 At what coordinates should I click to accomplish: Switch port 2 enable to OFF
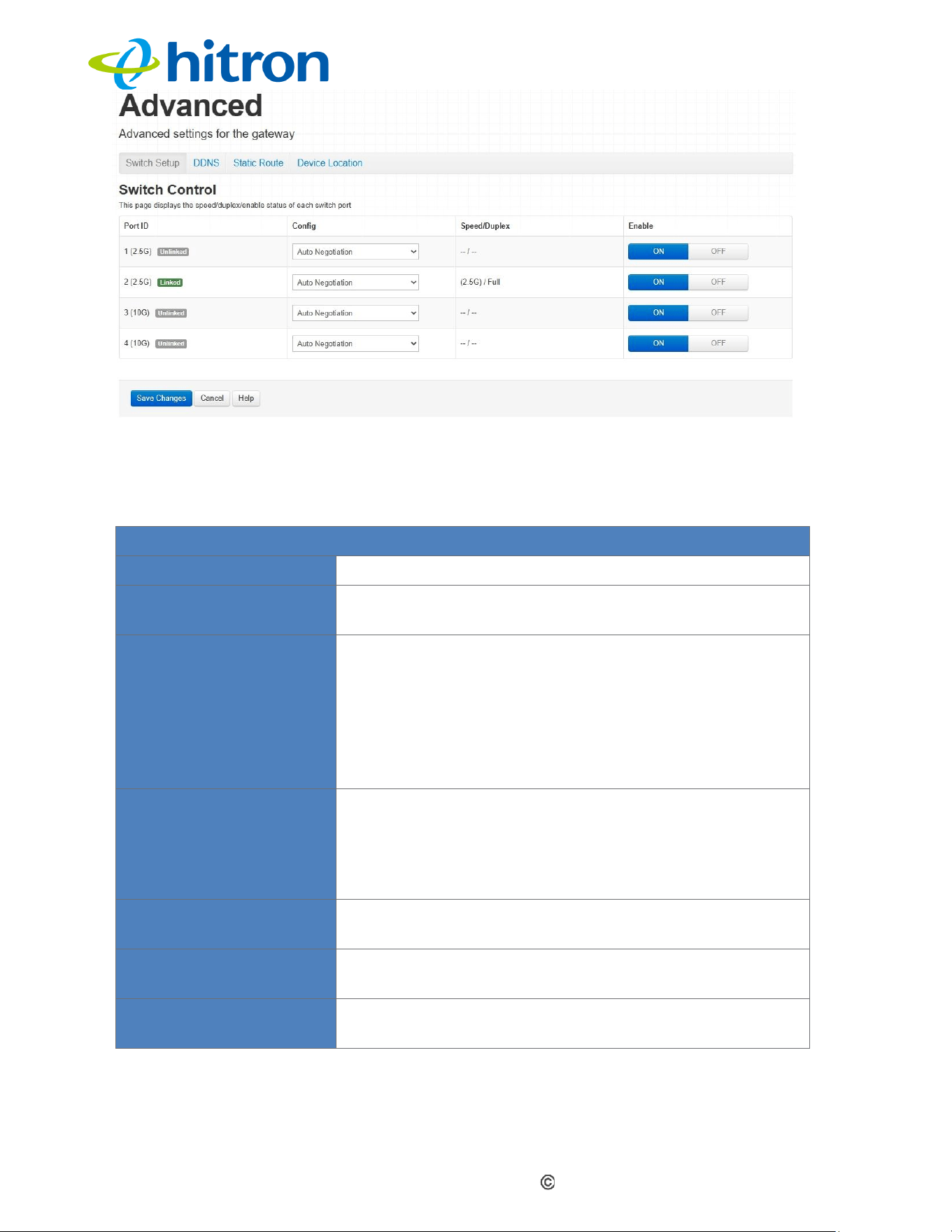click(x=718, y=282)
